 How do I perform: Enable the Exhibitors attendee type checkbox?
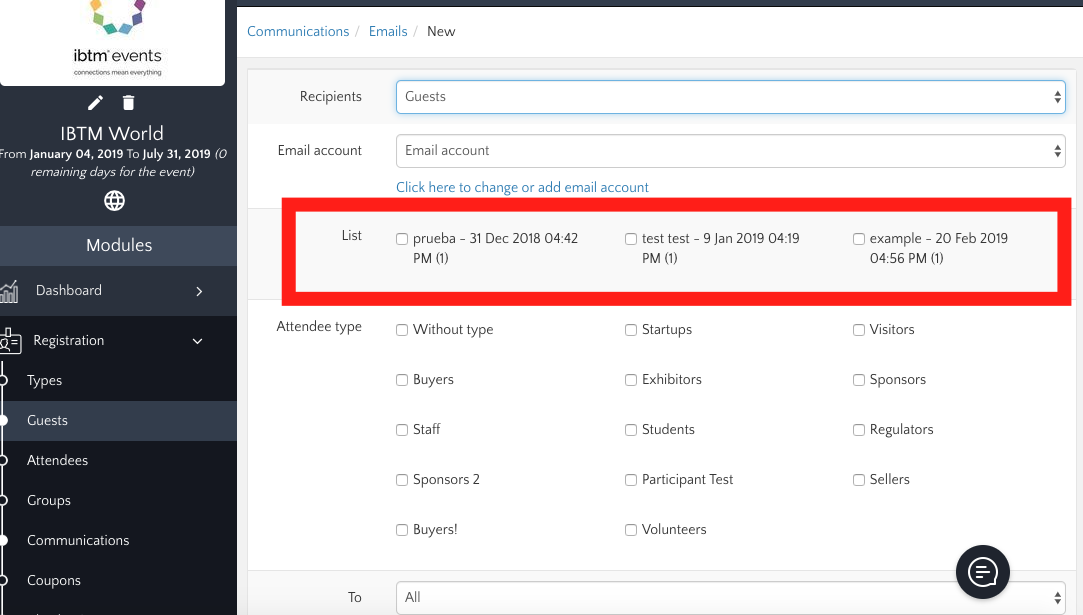[x=631, y=380]
